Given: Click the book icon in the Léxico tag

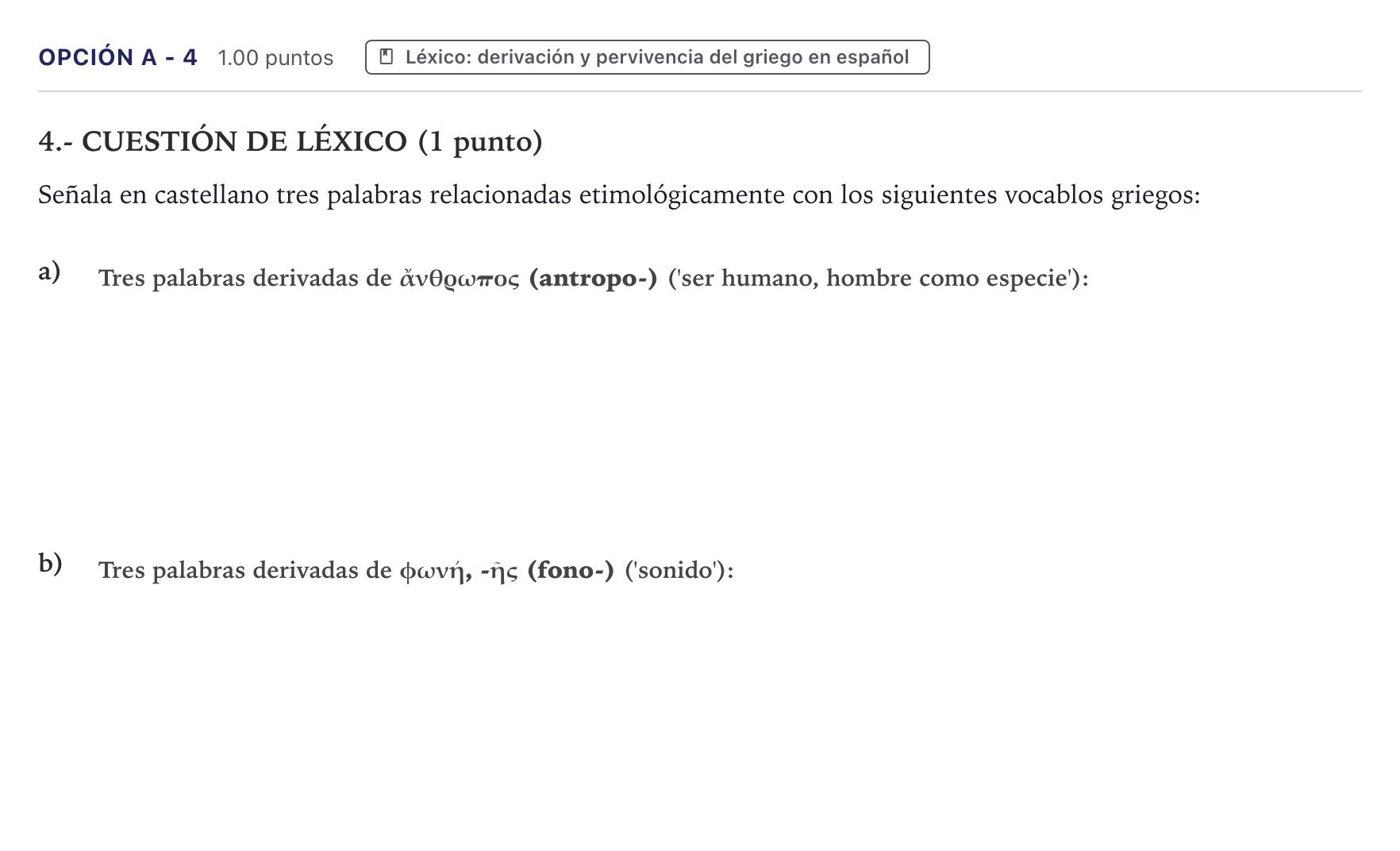Looking at the screenshot, I should [387, 57].
